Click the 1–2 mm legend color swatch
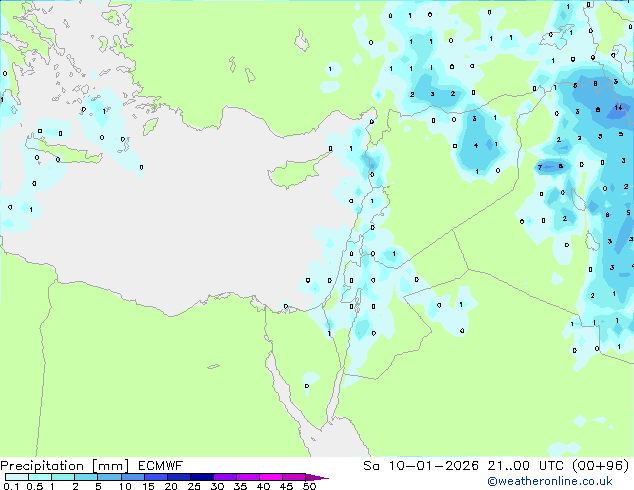Image resolution: width=634 pixels, height=490 pixels. [63, 477]
